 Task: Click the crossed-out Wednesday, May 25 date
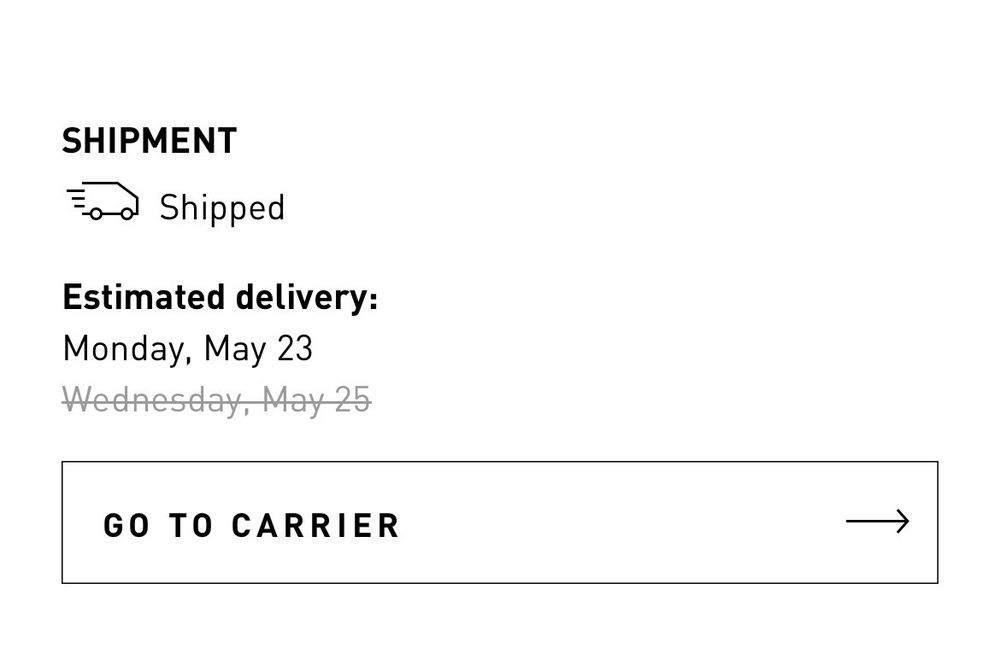[x=216, y=400]
